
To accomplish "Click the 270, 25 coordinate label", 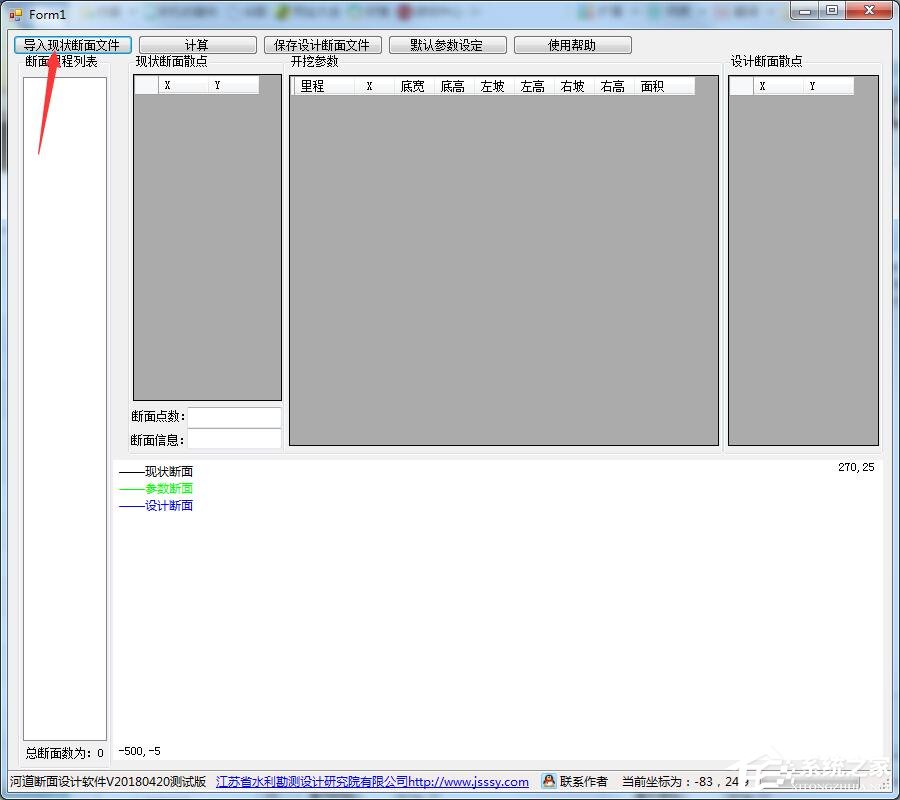I will (856, 467).
